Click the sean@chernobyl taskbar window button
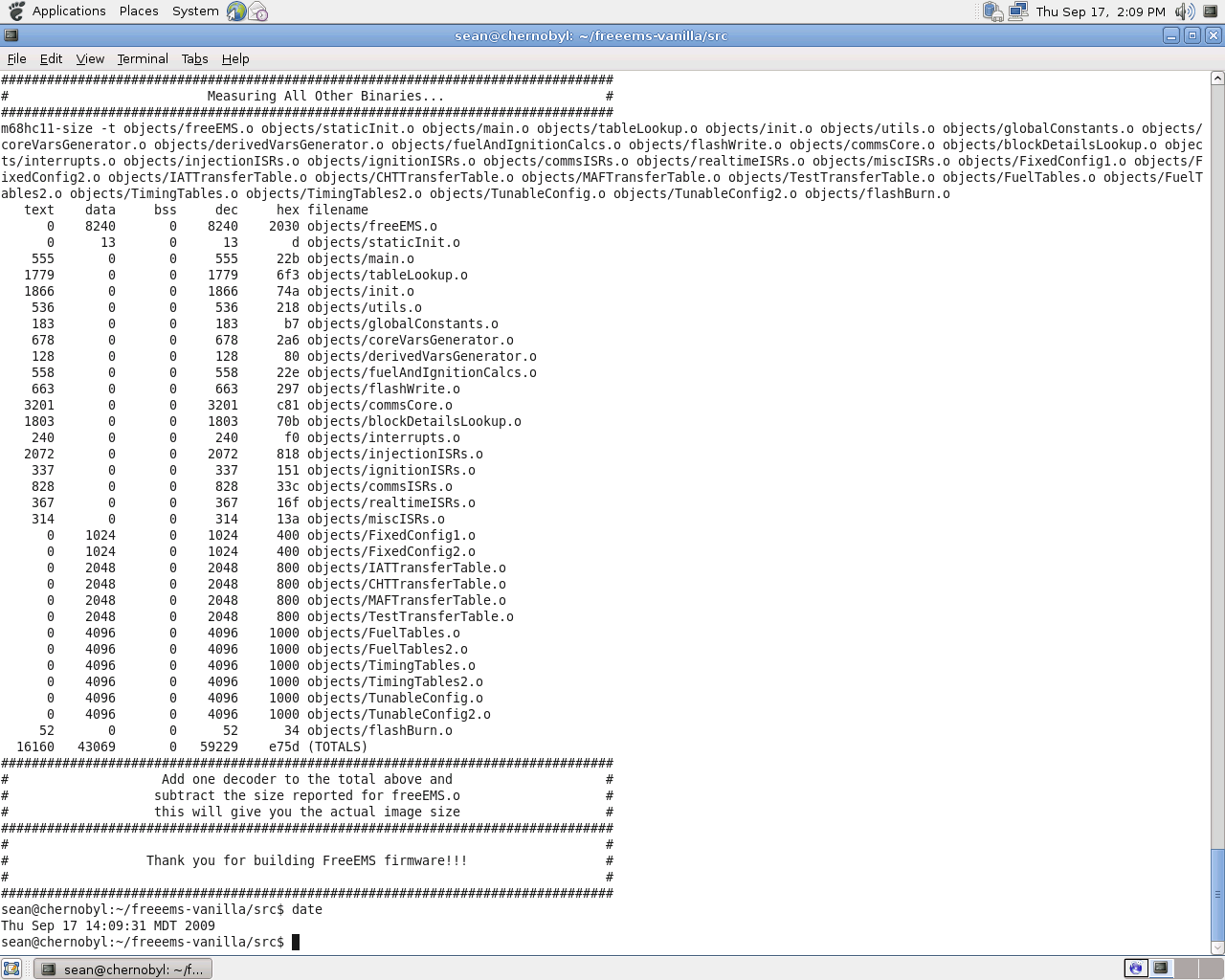1225x980 pixels. (123, 969)
